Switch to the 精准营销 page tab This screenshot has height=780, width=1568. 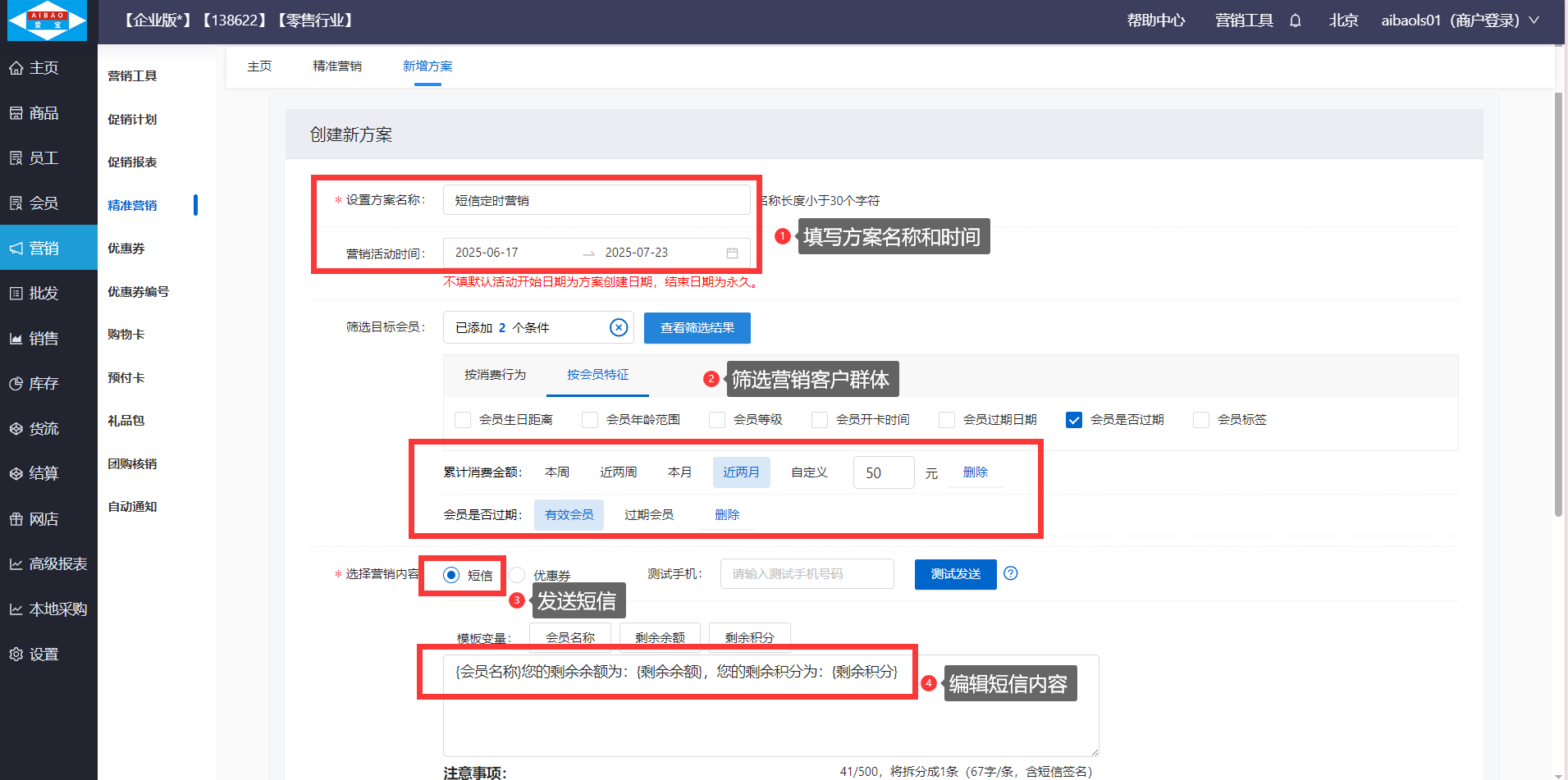click(x=337, y=66)
